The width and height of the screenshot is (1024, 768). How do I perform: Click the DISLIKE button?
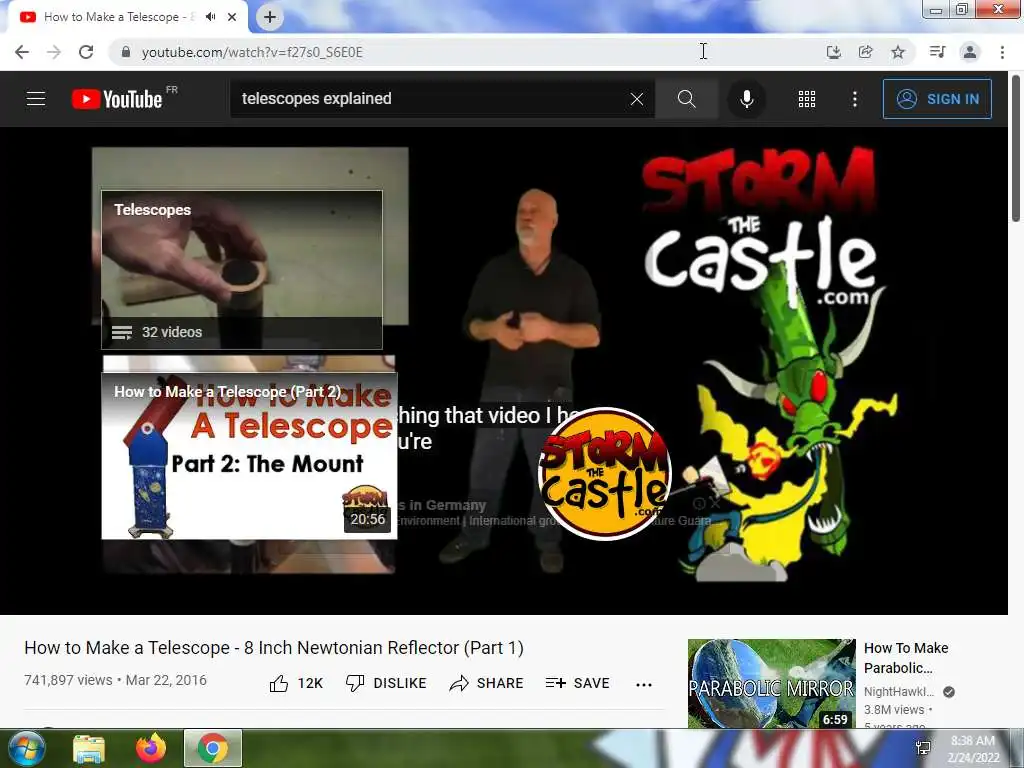click(x=386, y=683)
